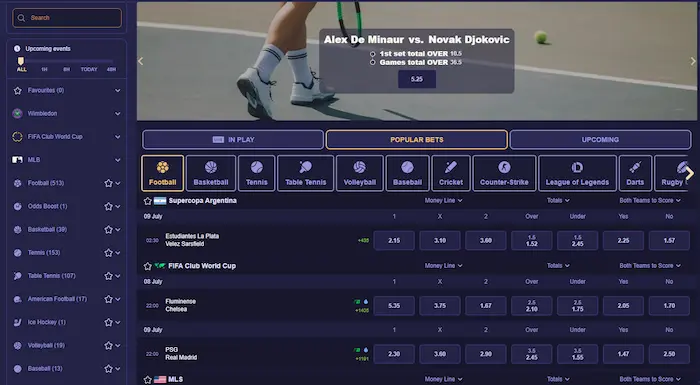Click the Search input field
The width and height of the screenshot is (700, 385).
(67, 18)
